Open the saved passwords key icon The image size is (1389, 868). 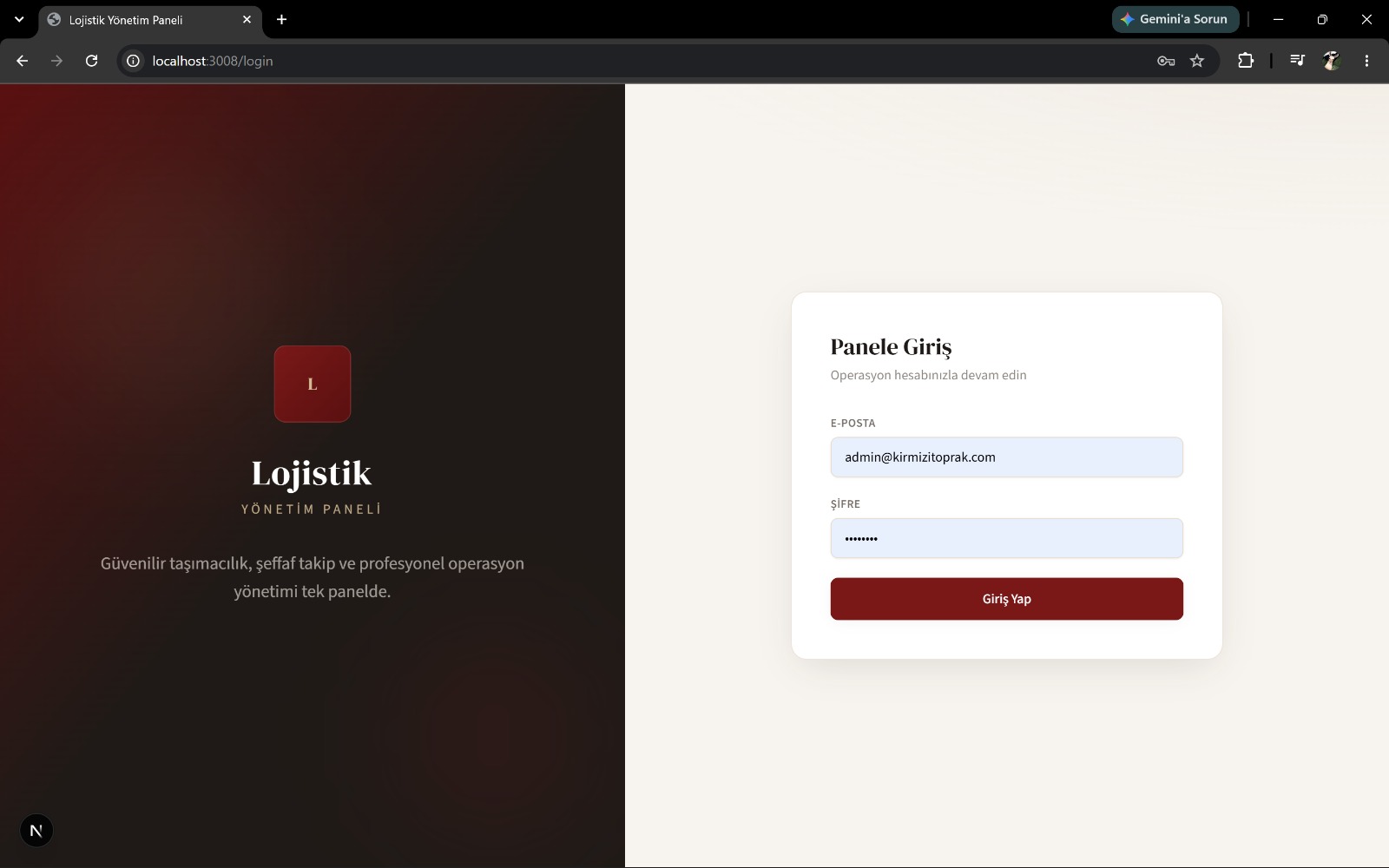(x=1166, y=61)
